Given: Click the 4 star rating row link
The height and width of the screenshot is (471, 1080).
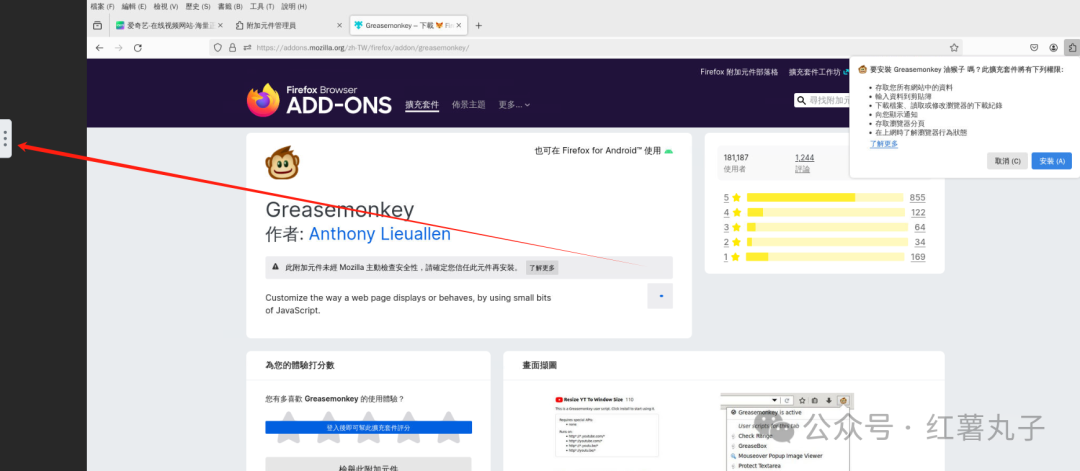Looking at the screenshot, I should click(x=824, y=212).
